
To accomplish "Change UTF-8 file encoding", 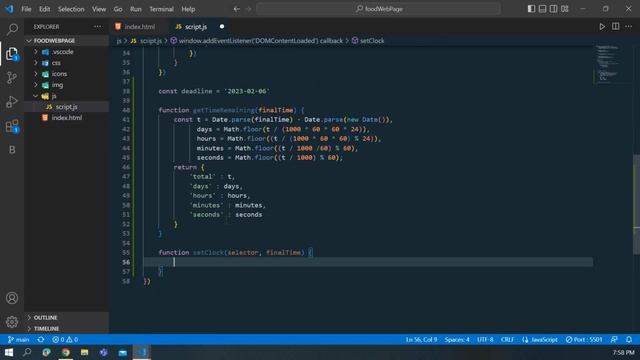I will pyautogui.click(x=485, y=340).
